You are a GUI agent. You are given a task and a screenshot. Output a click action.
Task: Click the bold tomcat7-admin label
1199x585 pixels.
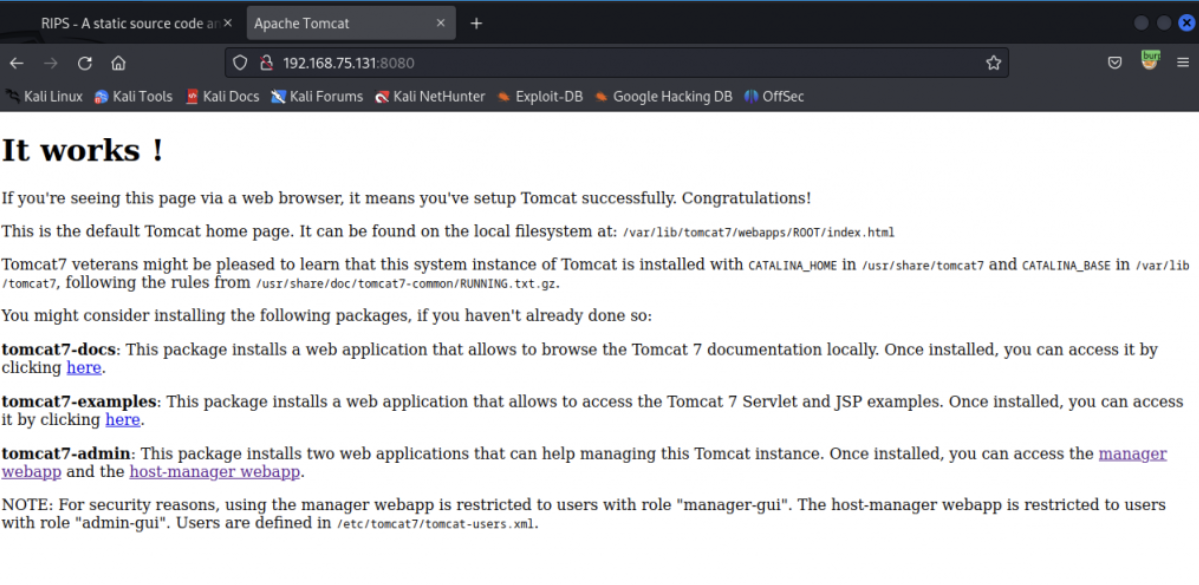[67, 453]
